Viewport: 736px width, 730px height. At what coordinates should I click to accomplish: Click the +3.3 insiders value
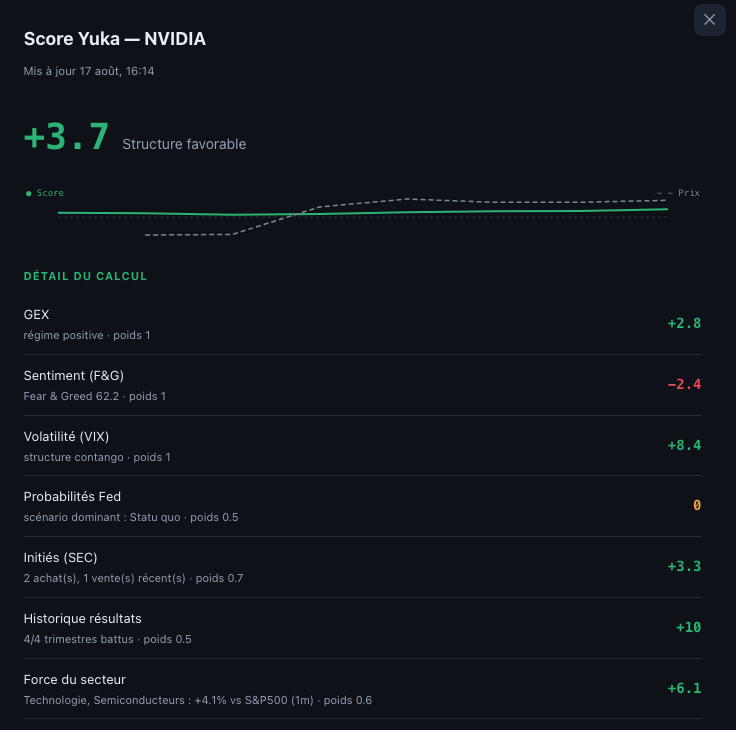684,567
